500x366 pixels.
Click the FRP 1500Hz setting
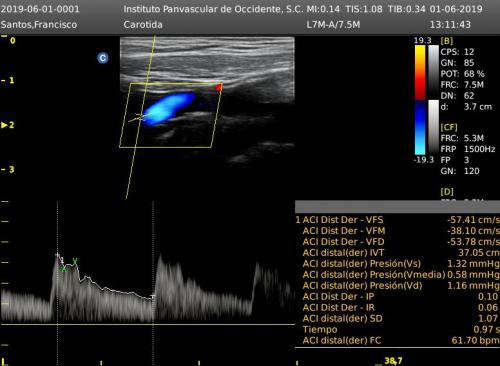[x=468, y=149]
